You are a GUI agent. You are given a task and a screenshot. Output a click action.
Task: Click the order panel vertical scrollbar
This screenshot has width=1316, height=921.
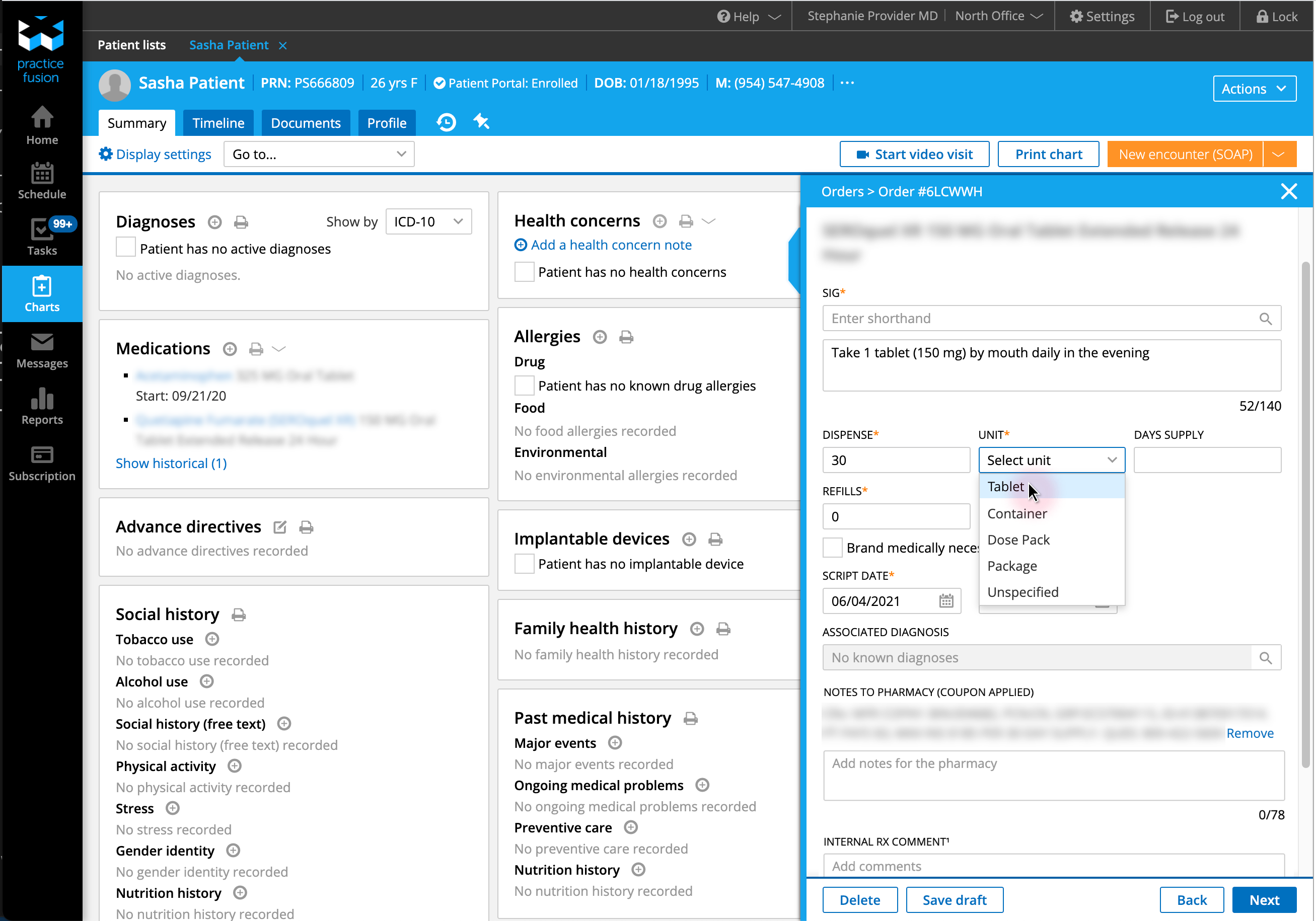[1305, 515]
